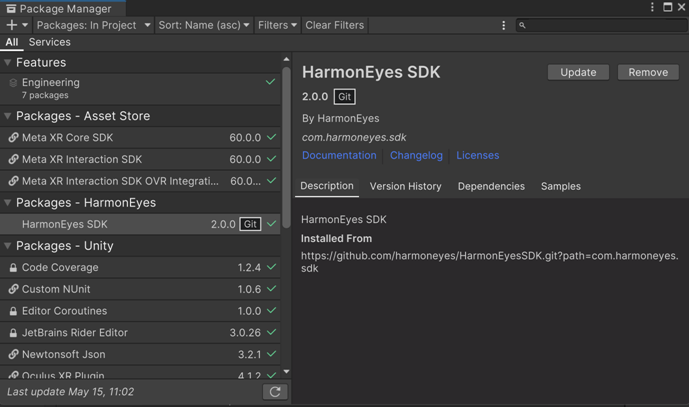Click the Last update May 15, 11:02 status text
Screen dimensions: 689x407
tap(71, 392)
